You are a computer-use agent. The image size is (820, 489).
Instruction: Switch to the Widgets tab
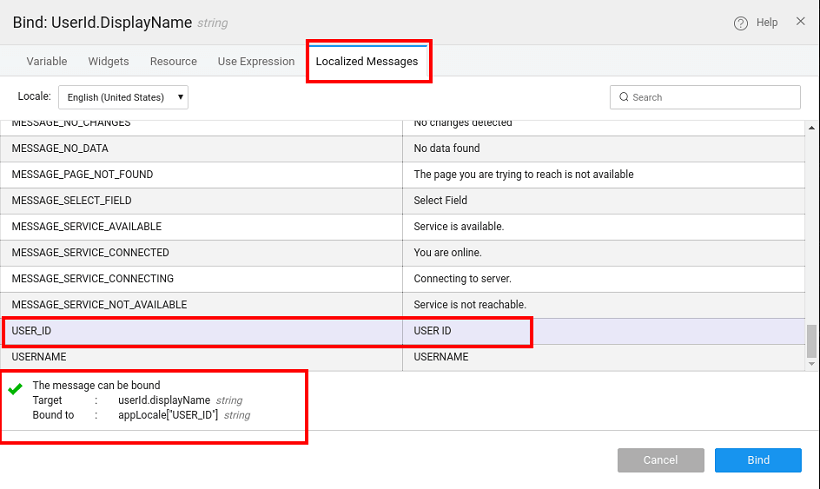(x=108, y=61)
